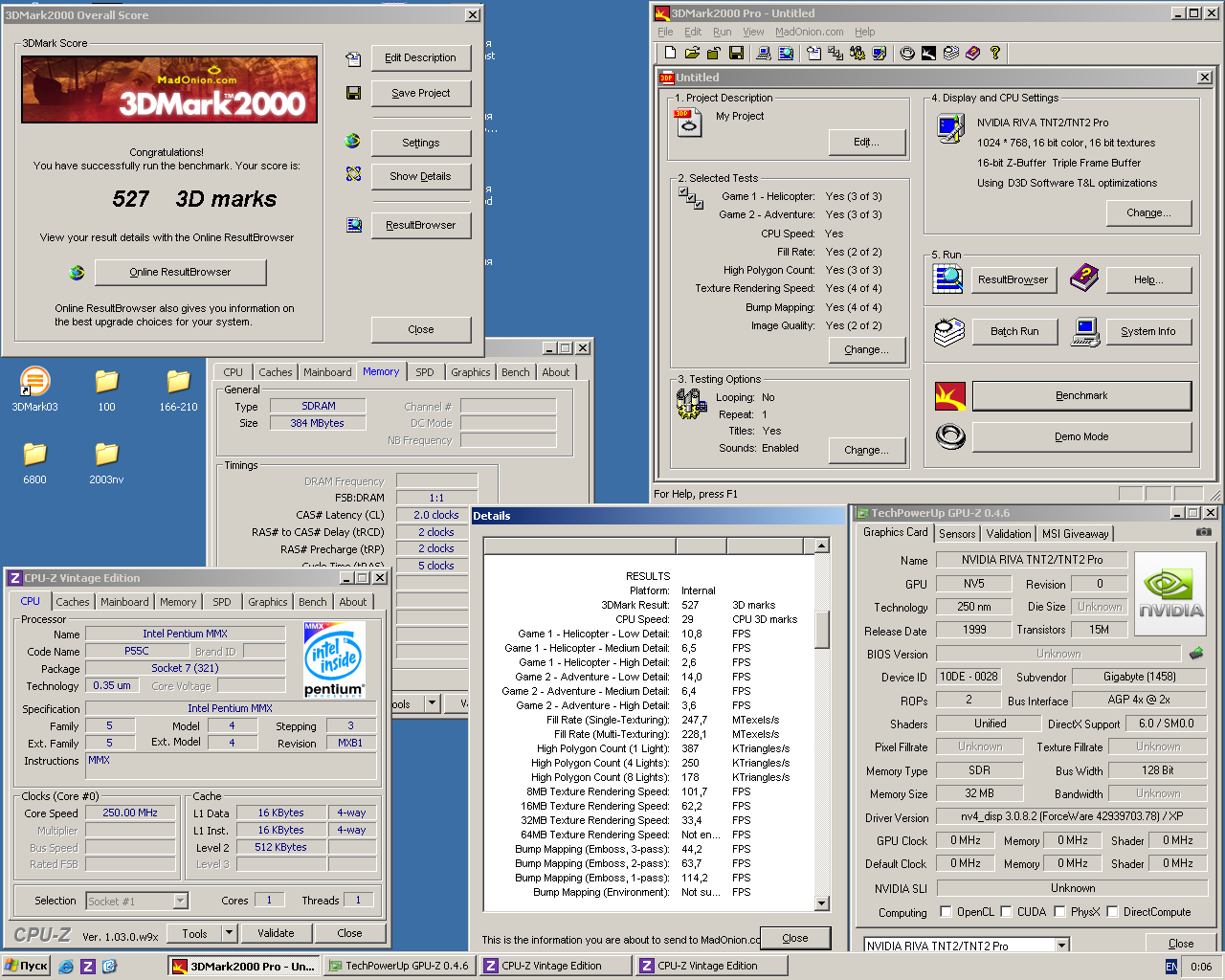Toggle the PhysX checkbox in GPU-Z

[1059, 911]
